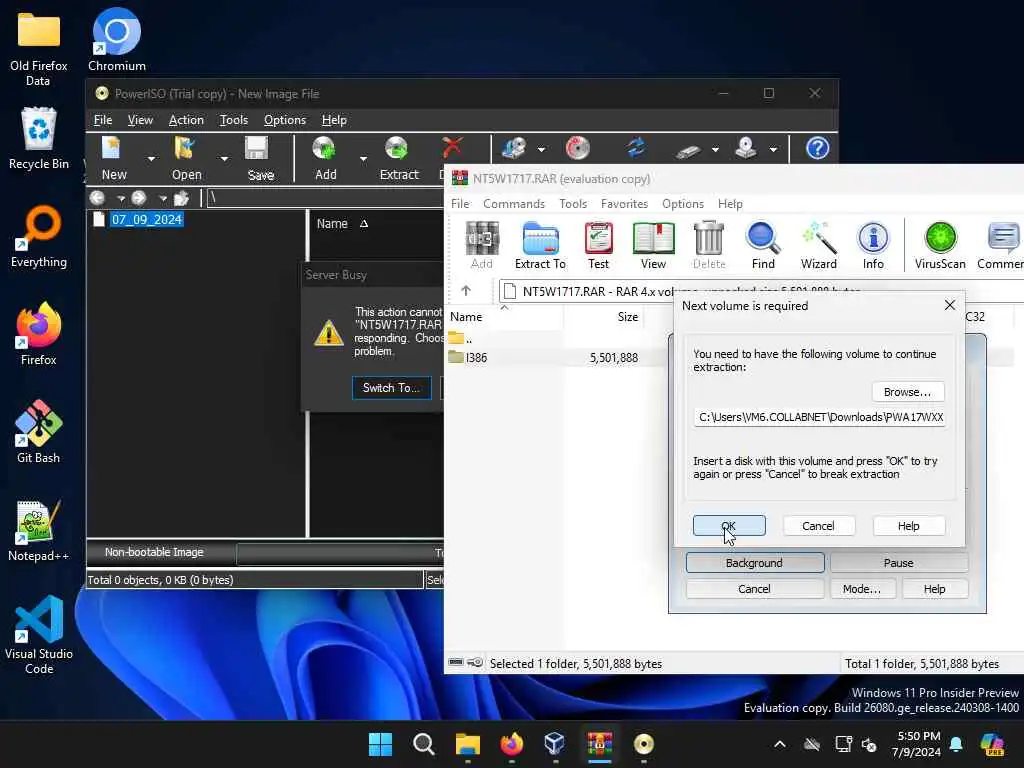Click the up one level arrow in WinRAR
The width and height of the screenshot is (1024, 768).
coord(466,291)
